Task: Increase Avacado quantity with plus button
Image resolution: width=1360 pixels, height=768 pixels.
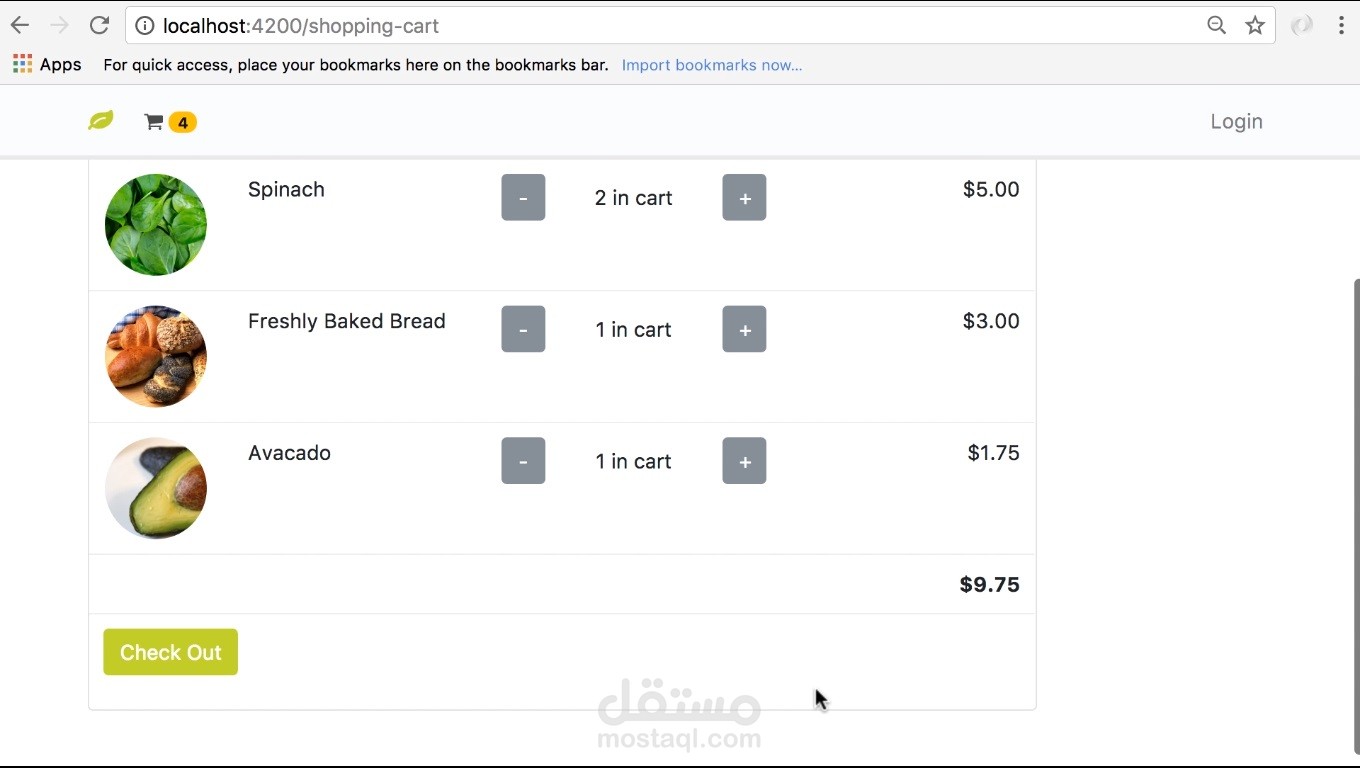Action: [744, 461]
